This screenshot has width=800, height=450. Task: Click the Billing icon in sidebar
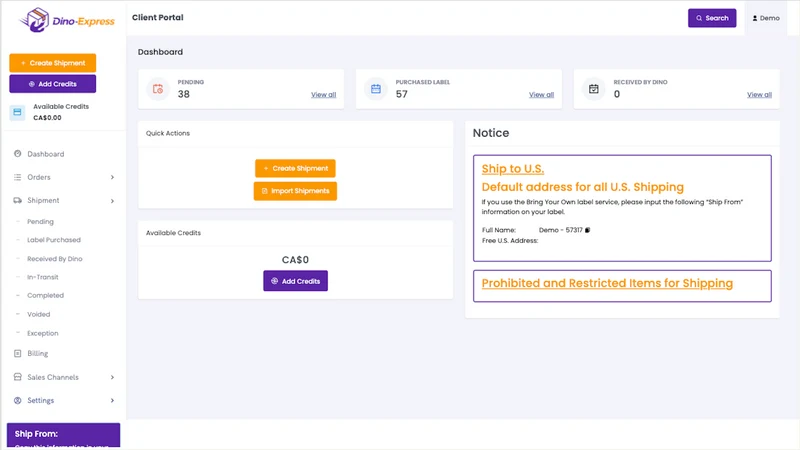[17, 353]
